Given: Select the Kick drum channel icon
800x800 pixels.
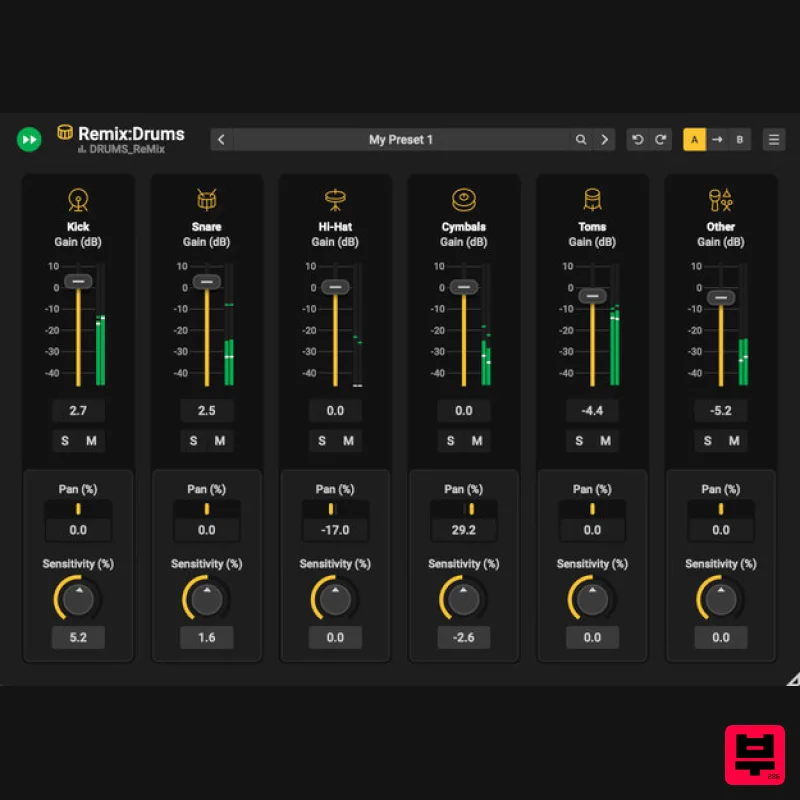Looking at the screenshot, I should pos(77,199).
